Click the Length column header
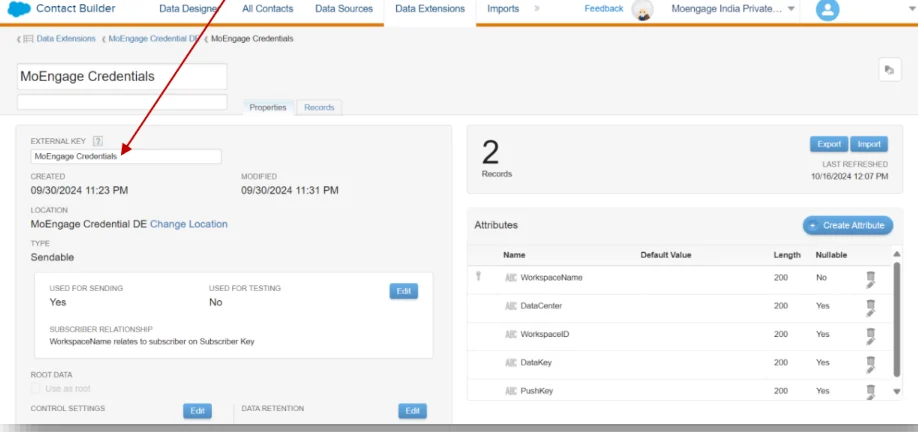918x432 pixels. pyautogui.click(x=787, y=255)
